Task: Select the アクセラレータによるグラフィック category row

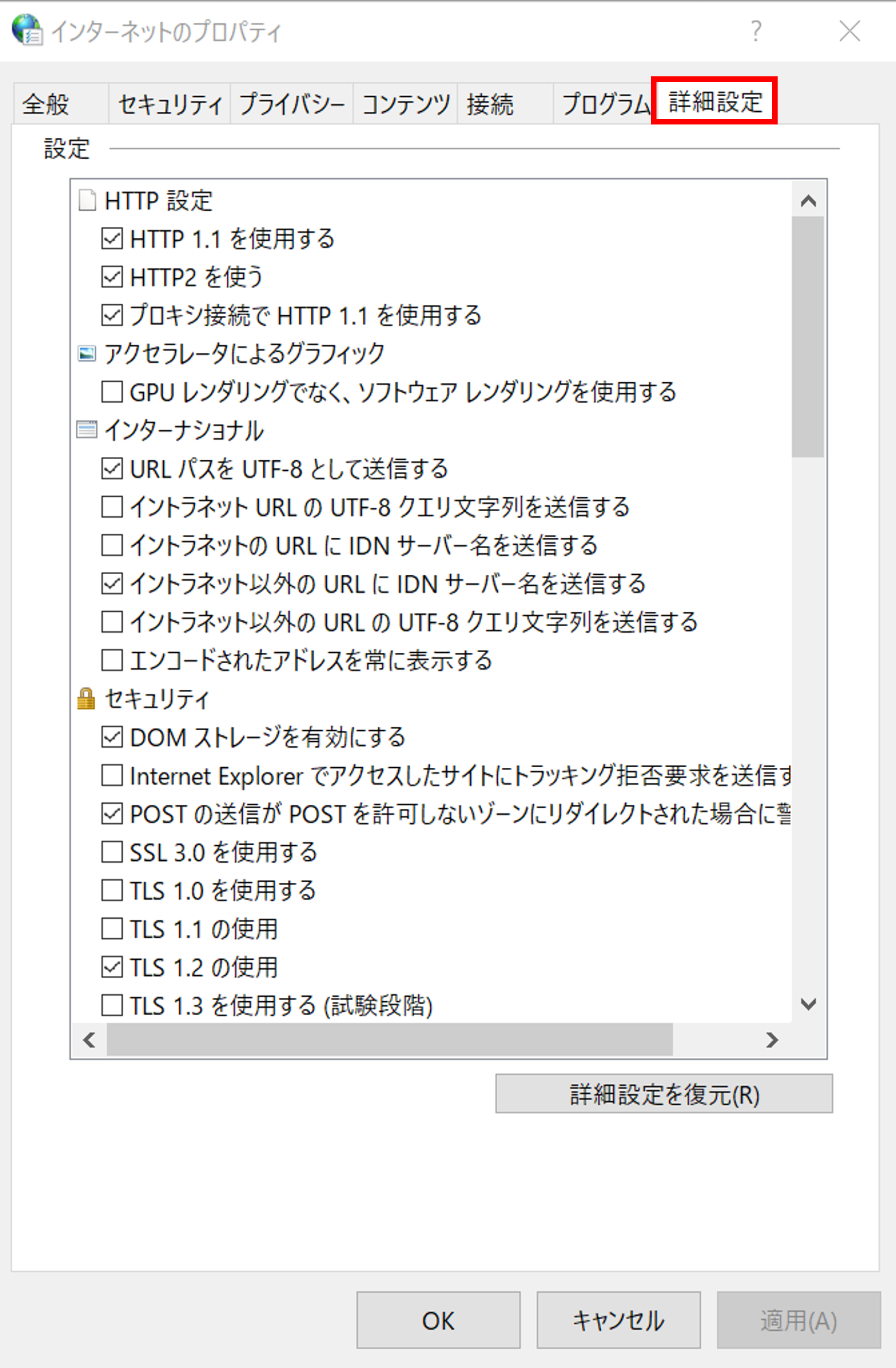Action: (231, 353)
